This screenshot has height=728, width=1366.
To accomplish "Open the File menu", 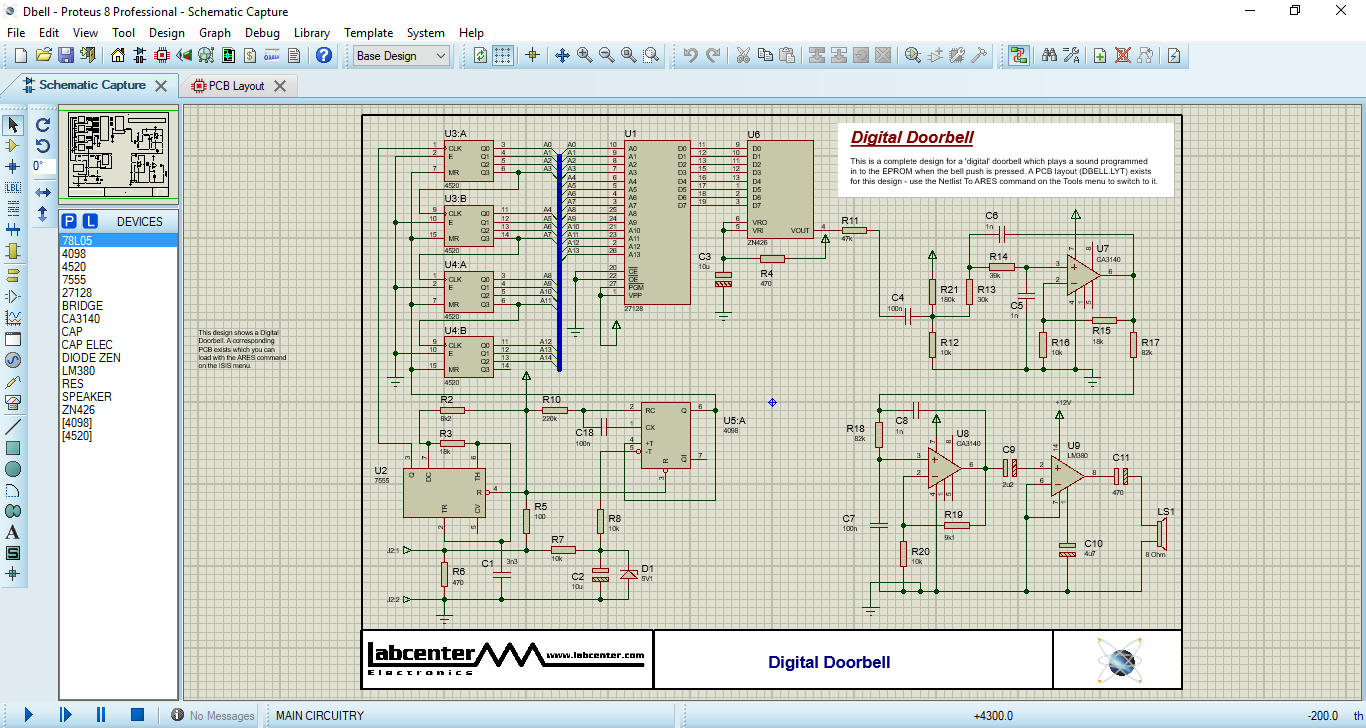I will 16,32.
